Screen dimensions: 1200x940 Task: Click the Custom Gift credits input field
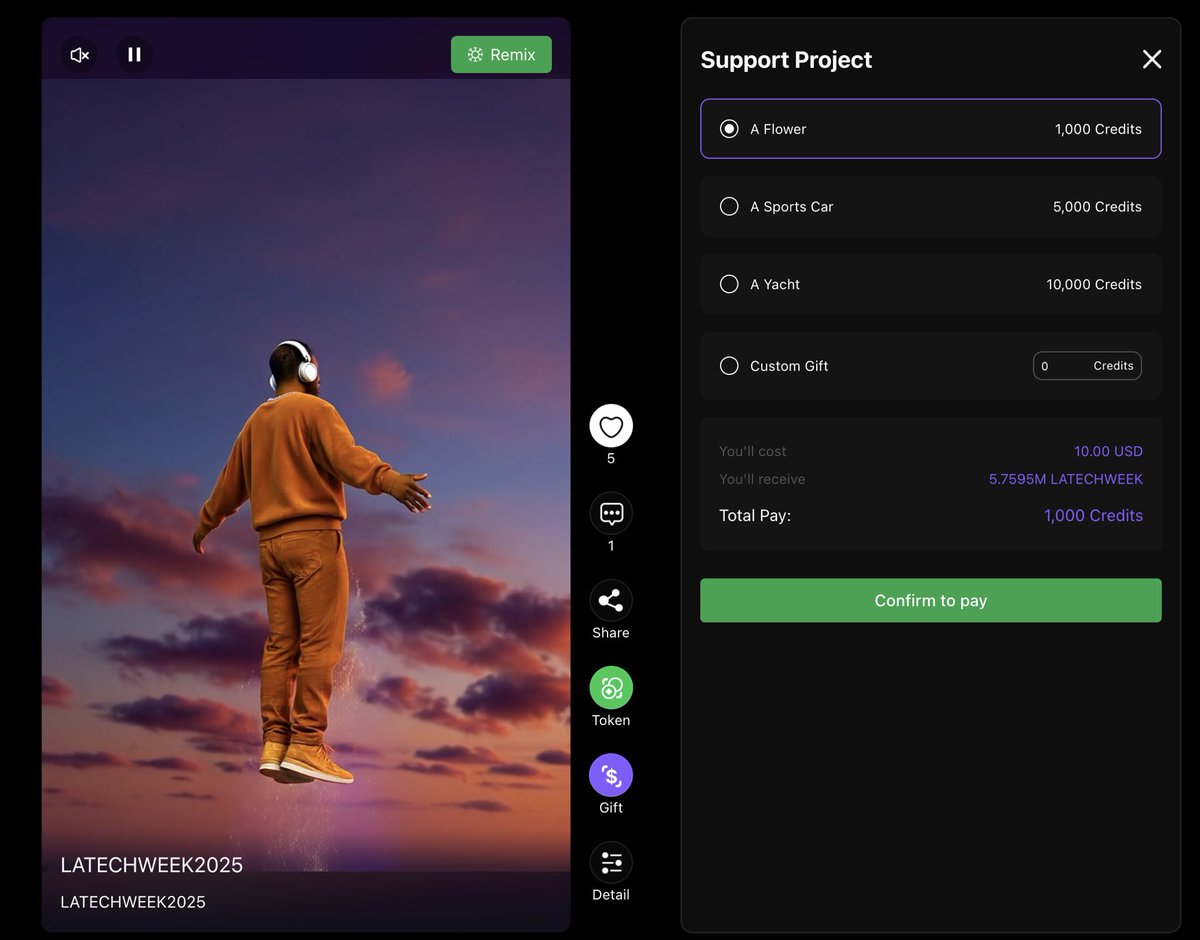(x=1087, y=366)
